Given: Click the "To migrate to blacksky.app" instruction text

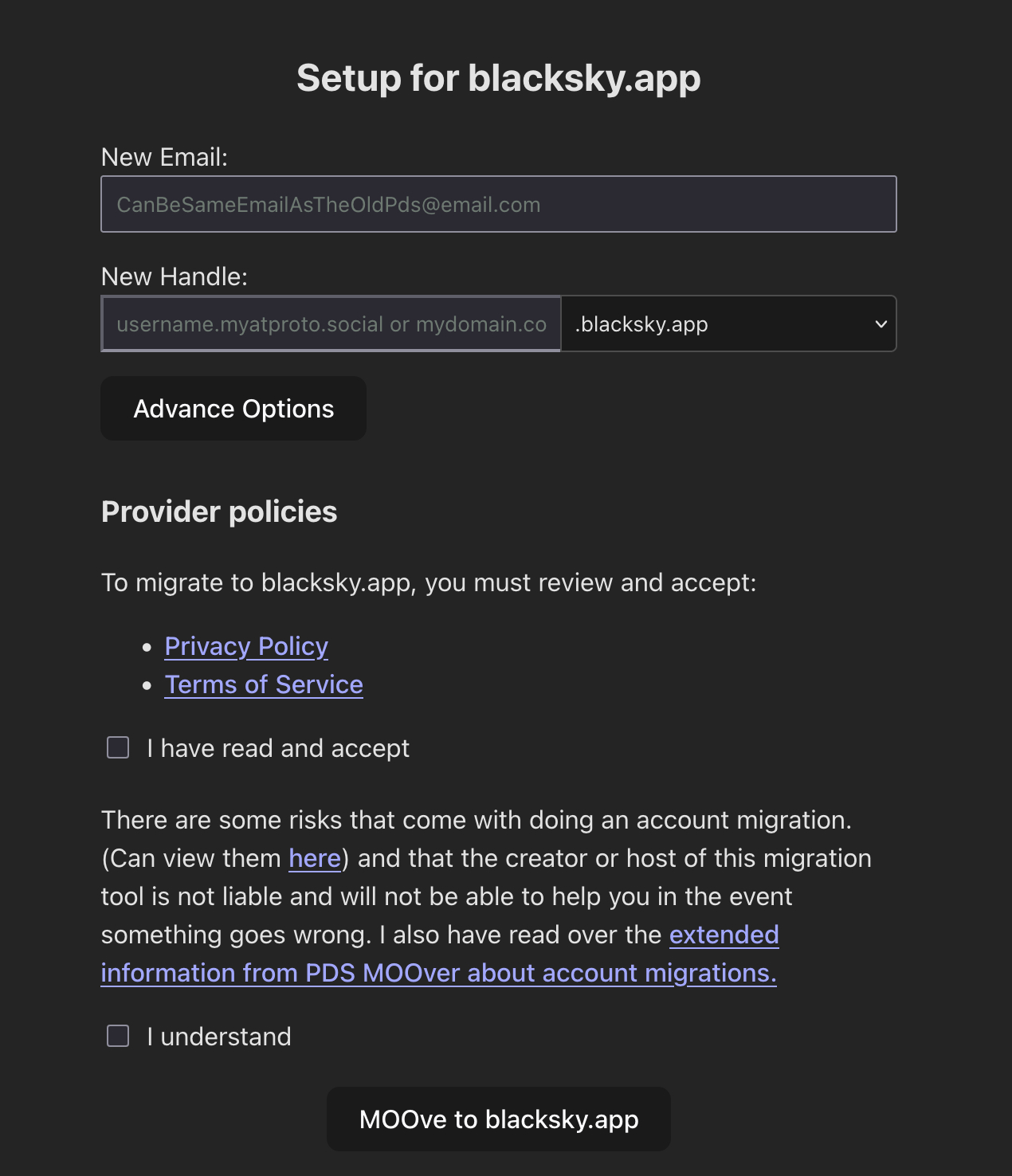Looking at the screenshot, I should point(429,582).
